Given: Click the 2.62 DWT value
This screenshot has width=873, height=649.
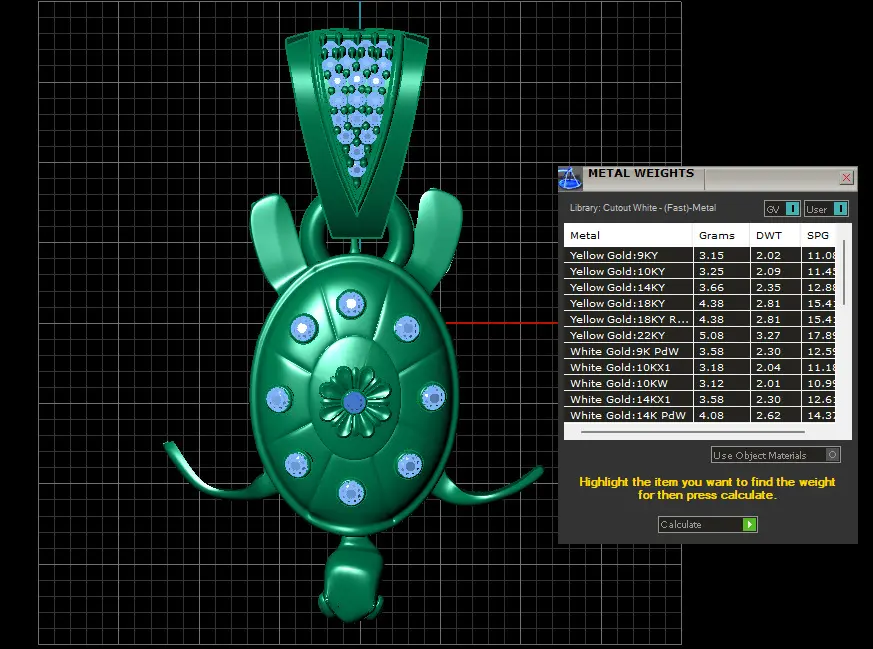Looking at the screenshot, I should point(768,415).
